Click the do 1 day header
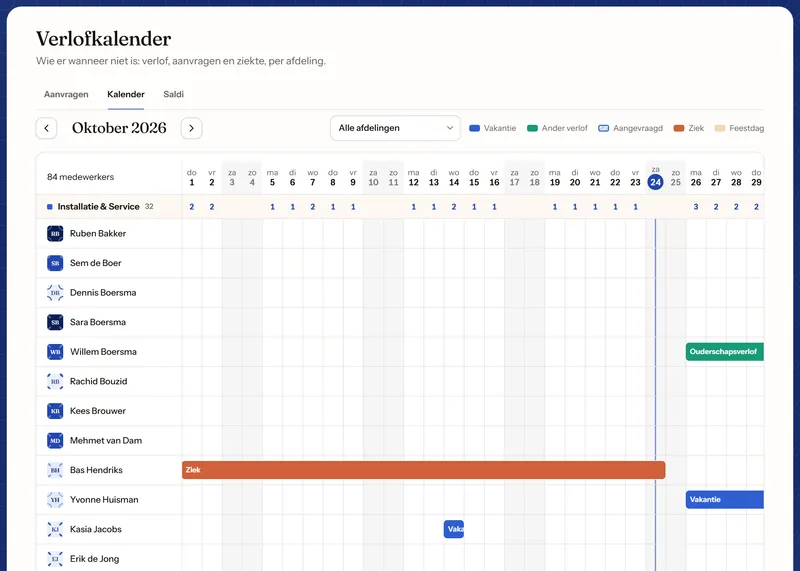This screenshot has width=800, height=571. [192, 178]
